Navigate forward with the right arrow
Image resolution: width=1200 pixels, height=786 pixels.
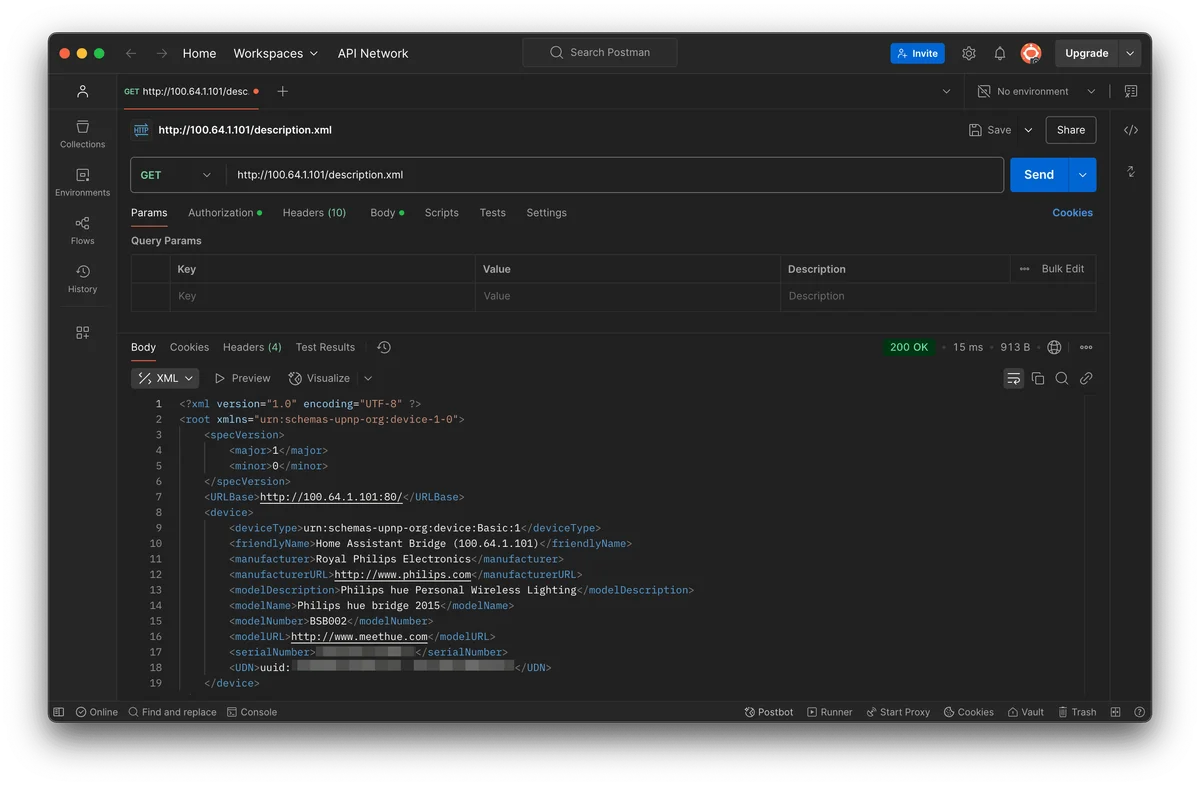162,53
